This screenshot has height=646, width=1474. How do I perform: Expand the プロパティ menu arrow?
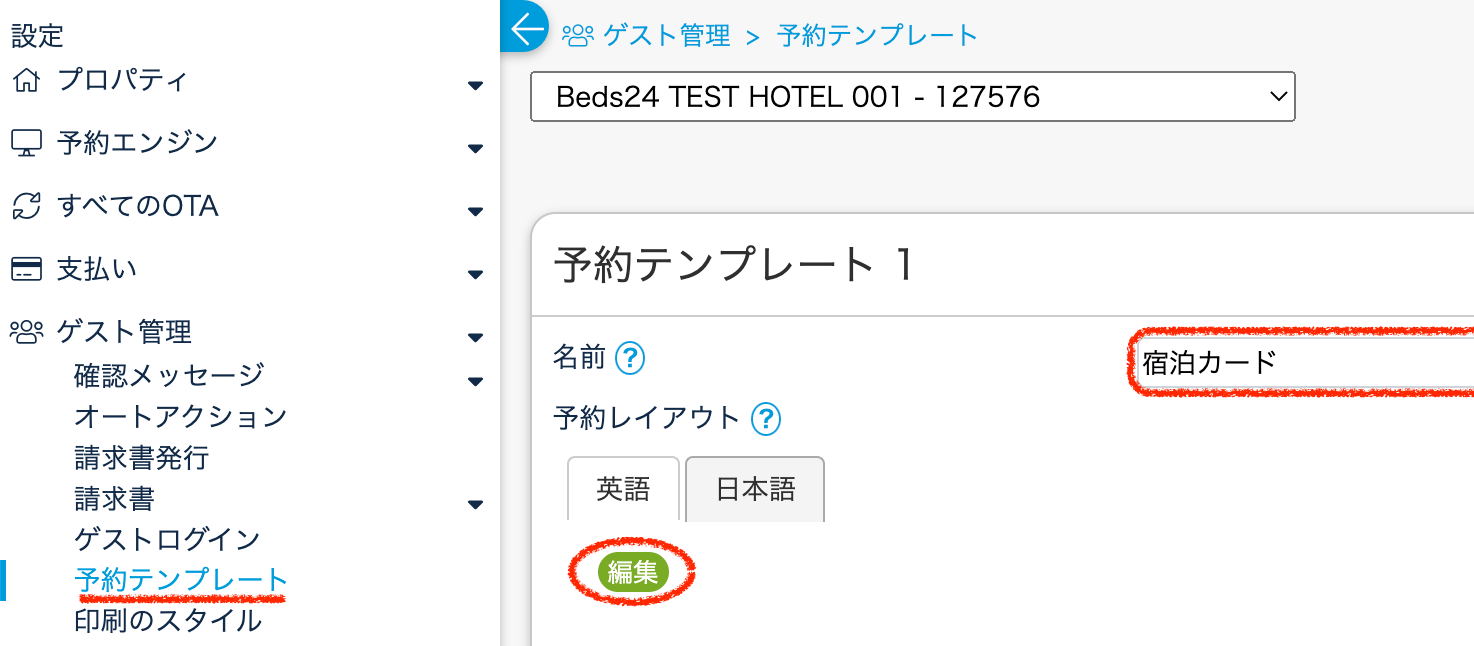click(476, 86)
